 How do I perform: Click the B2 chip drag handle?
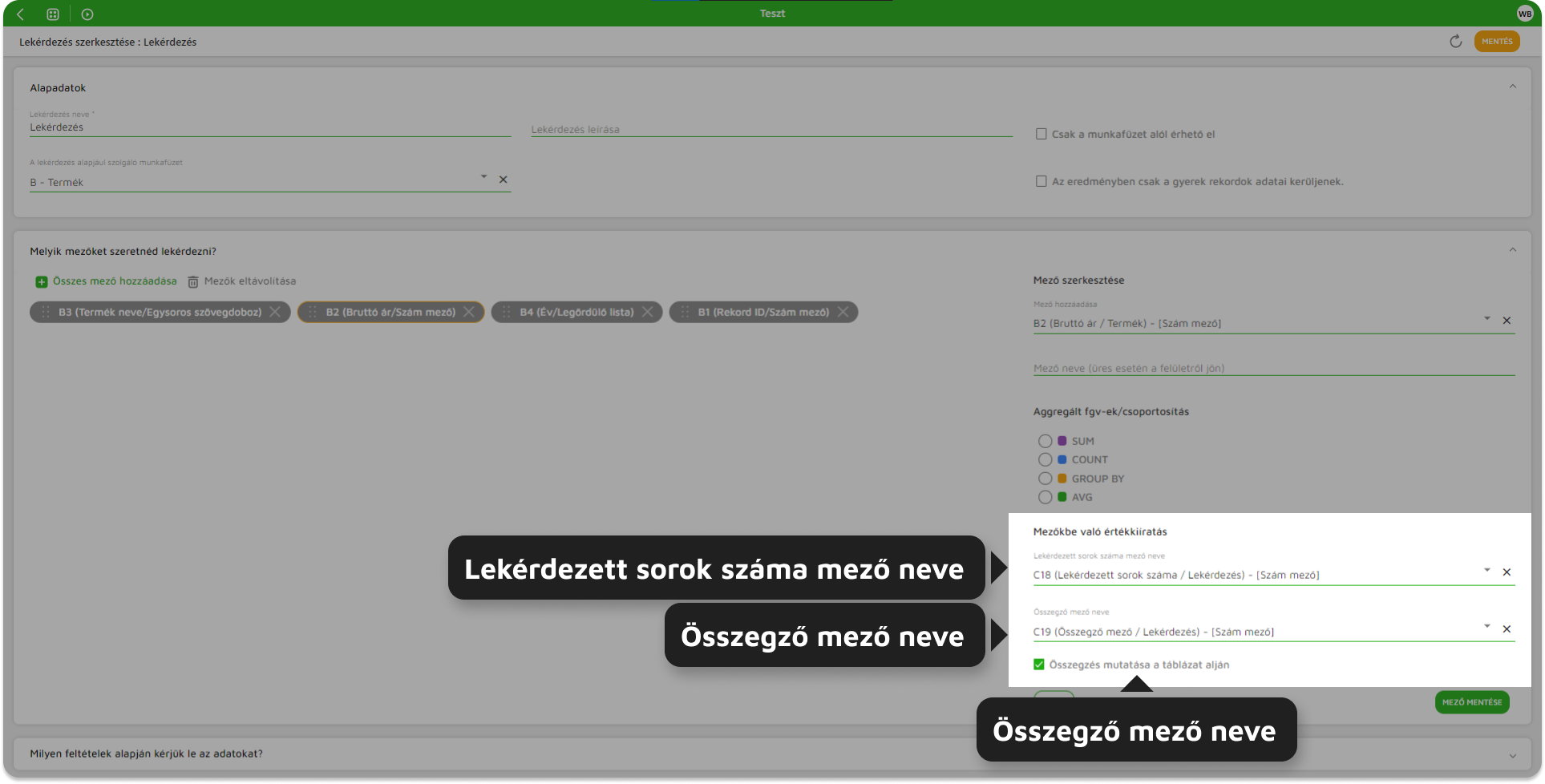313,313
